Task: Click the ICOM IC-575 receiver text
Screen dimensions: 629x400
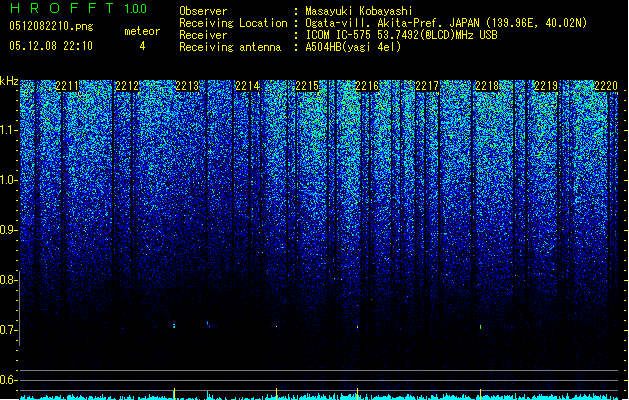Action: [x=402, y=35]
